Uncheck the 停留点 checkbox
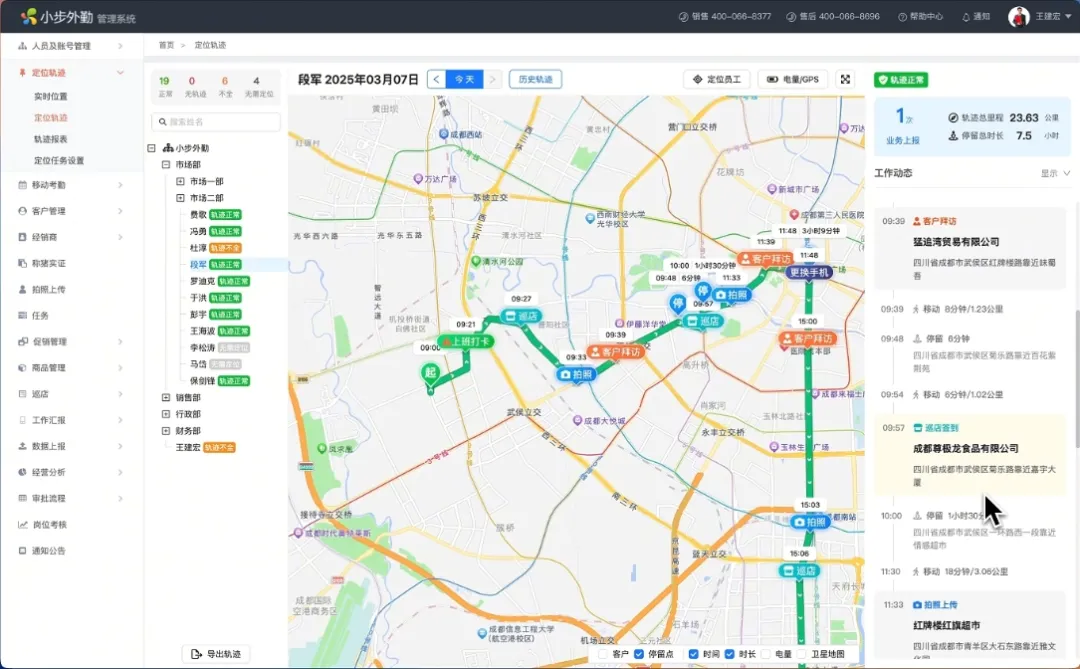The image size is (1080, 669). pos(640,654)
